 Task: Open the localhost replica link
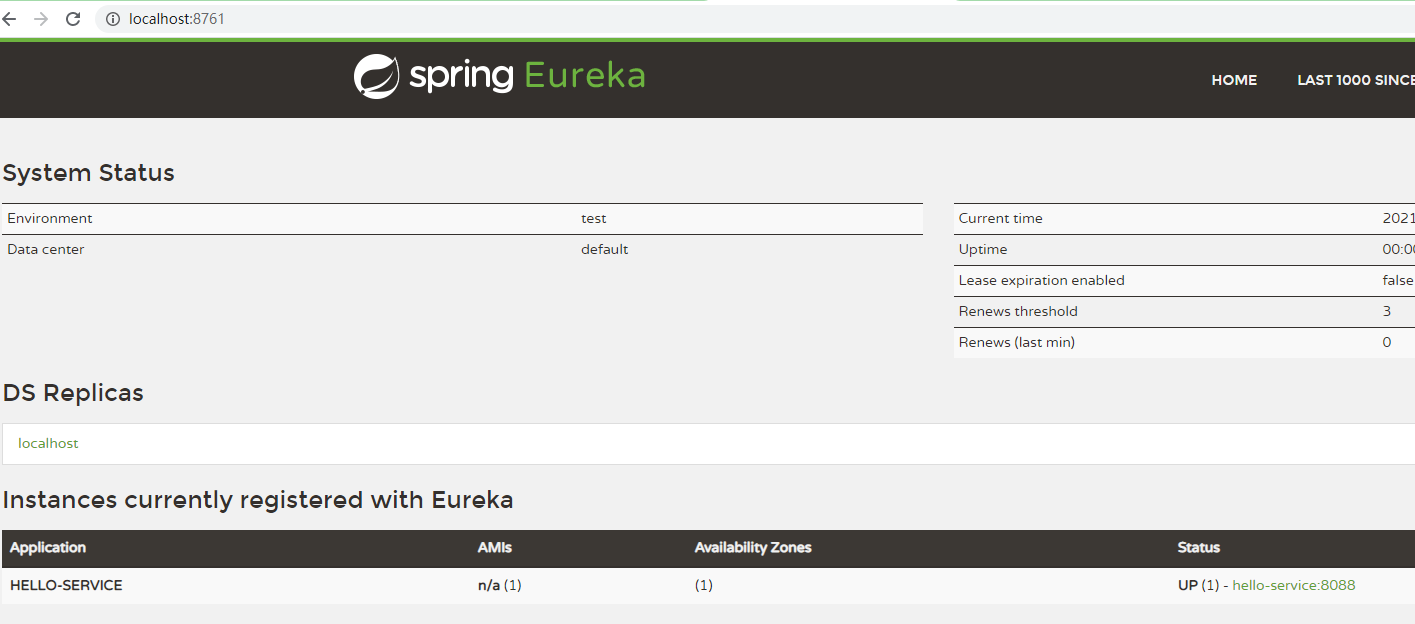[x=48, y=443]
